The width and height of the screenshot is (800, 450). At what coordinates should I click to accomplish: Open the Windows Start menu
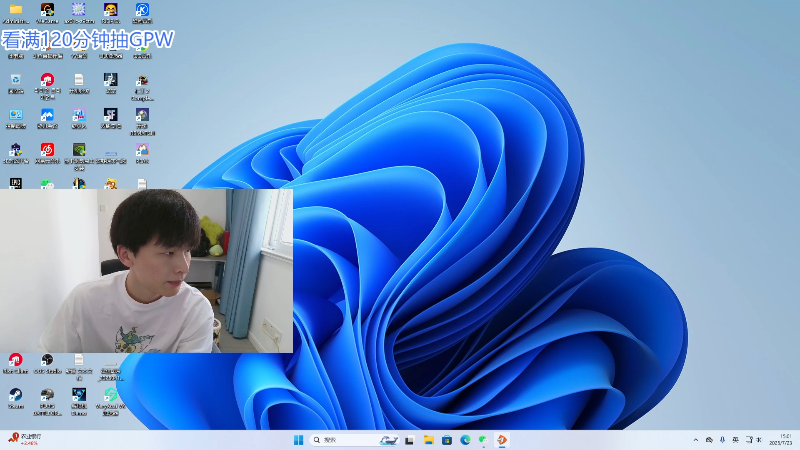[x=298, y=440]
